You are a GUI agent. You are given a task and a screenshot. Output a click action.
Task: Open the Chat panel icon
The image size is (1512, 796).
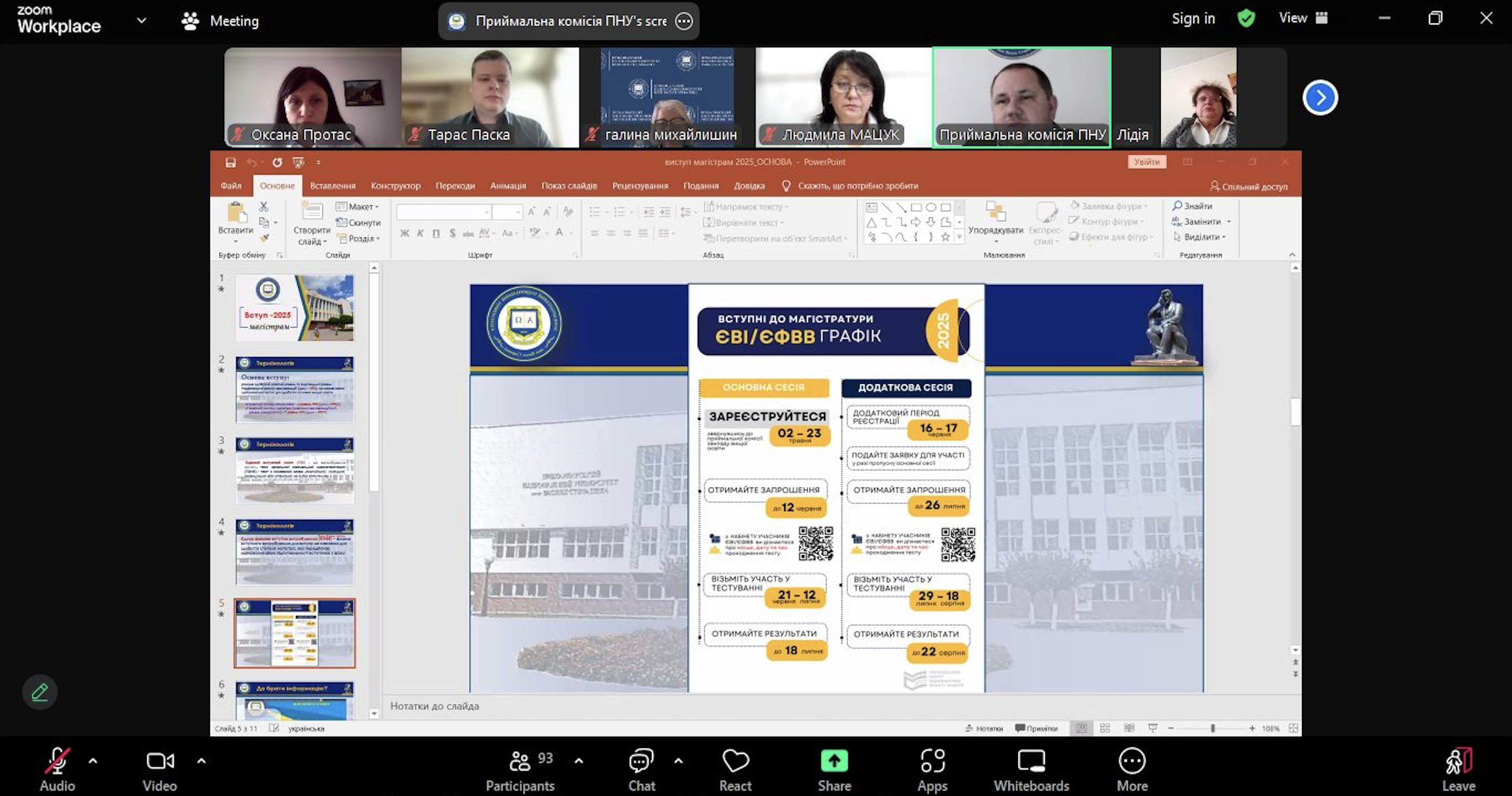pos(641,761)
